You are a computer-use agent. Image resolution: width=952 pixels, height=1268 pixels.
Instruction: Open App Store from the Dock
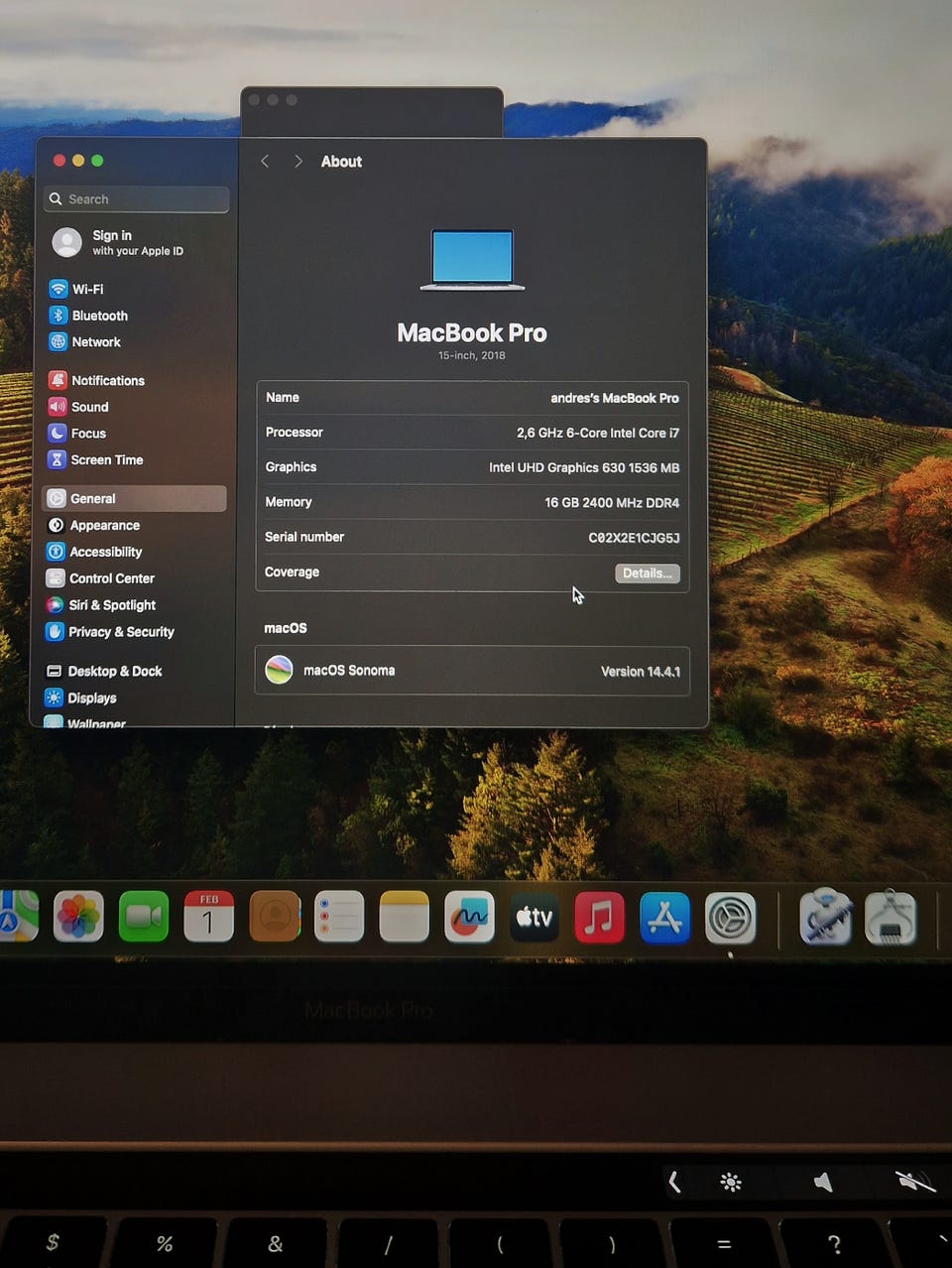click(665, 918)
